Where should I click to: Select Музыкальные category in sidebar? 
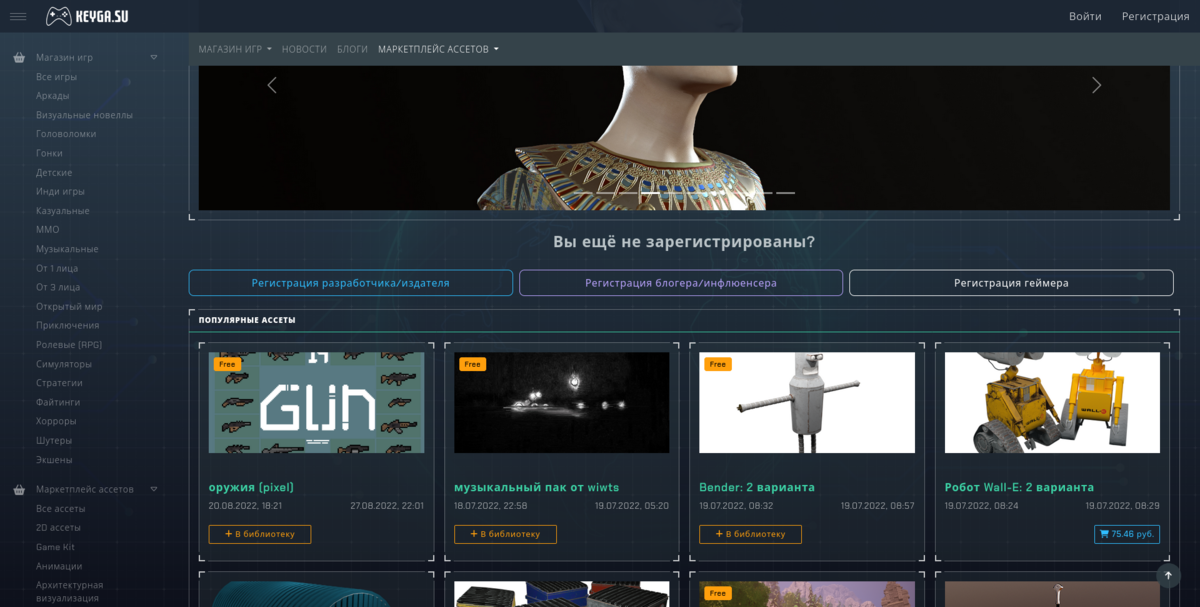tap(67, 249)
